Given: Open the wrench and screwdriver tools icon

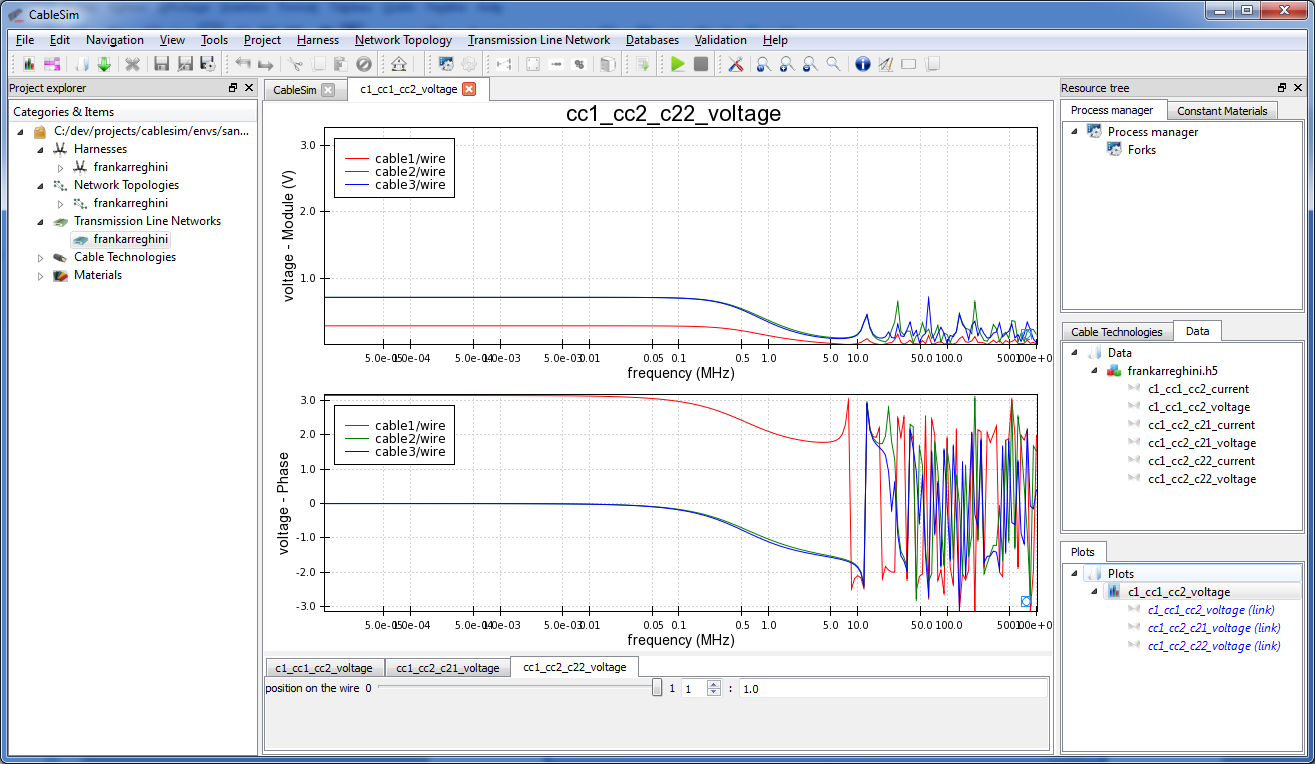Looking at the screenshot, I should (x=735, y=64).
